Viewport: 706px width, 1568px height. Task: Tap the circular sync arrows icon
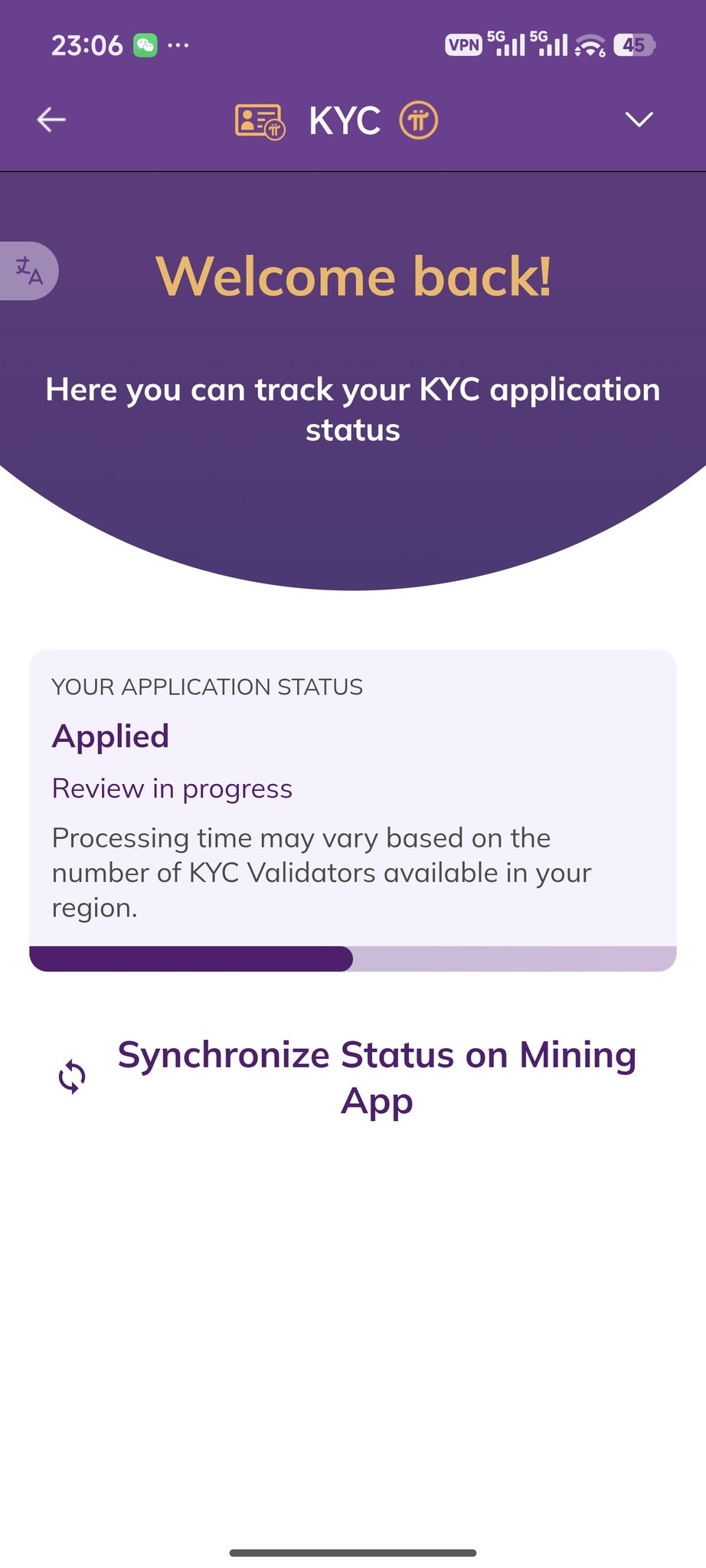pyautogui.click(x=72, y=1076)
